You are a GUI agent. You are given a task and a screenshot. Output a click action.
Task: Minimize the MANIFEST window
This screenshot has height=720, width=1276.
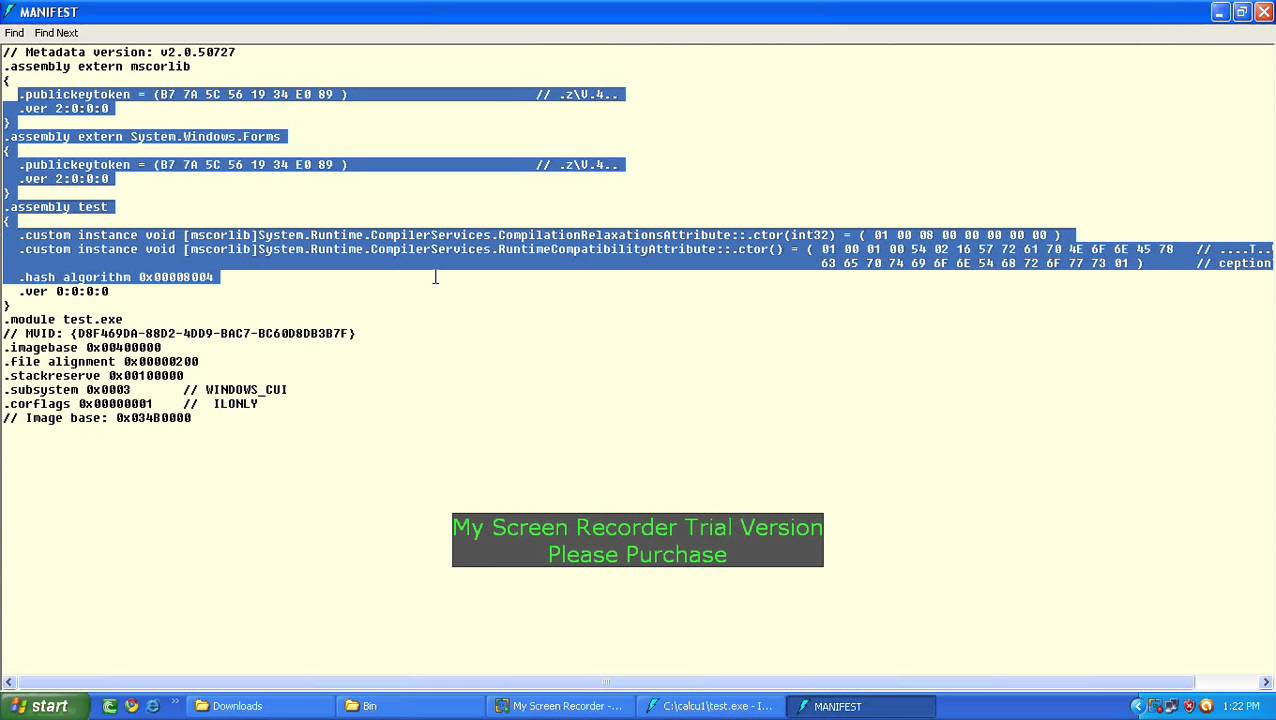point(1219,12)
